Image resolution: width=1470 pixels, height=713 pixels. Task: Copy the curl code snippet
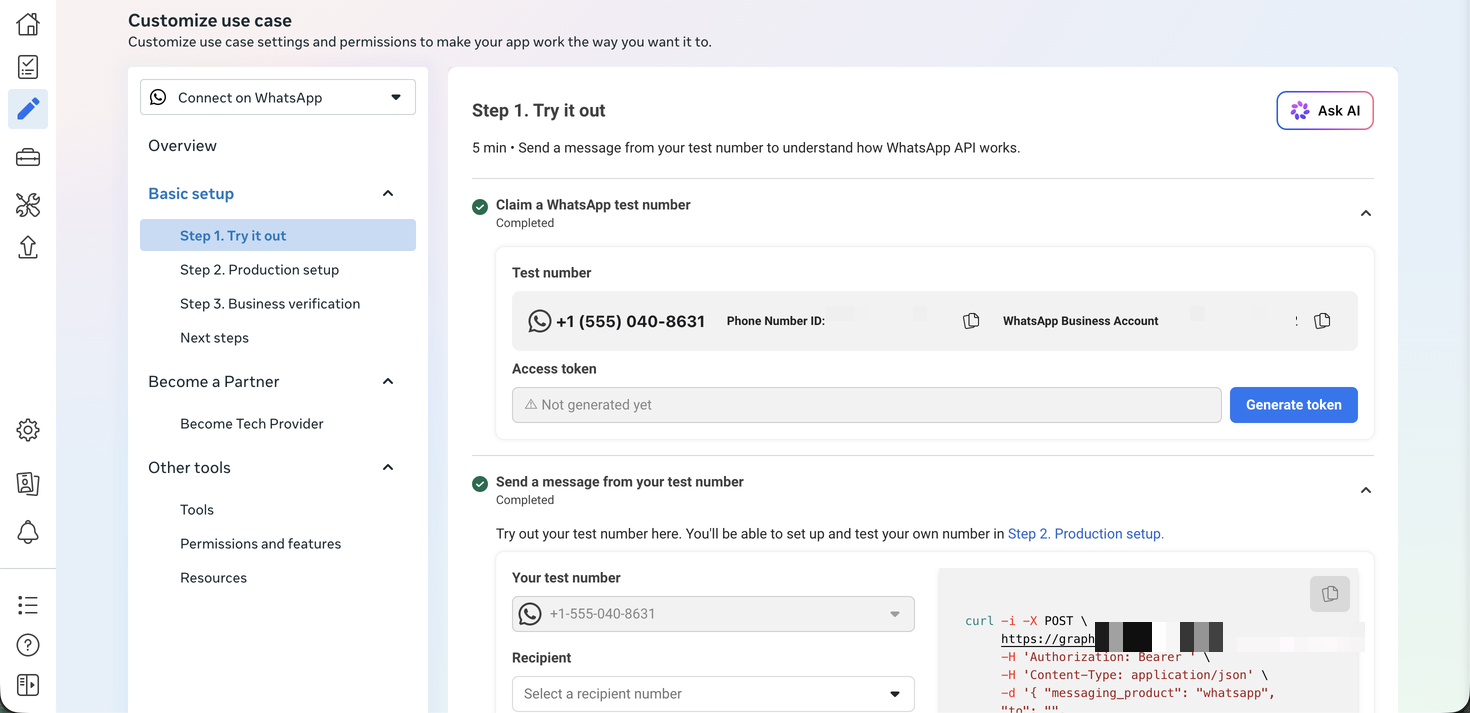point(1330,594)
